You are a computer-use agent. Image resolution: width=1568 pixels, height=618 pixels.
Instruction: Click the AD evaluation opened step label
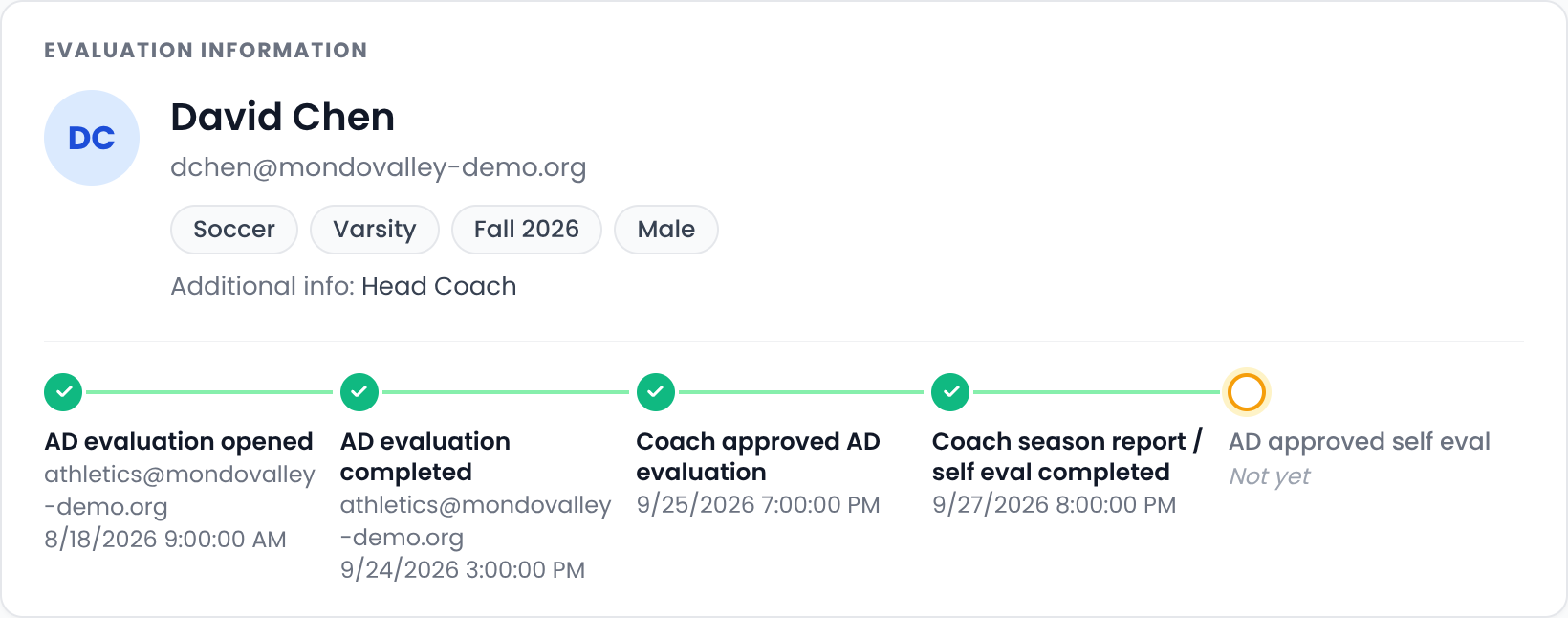pos(179,441)
